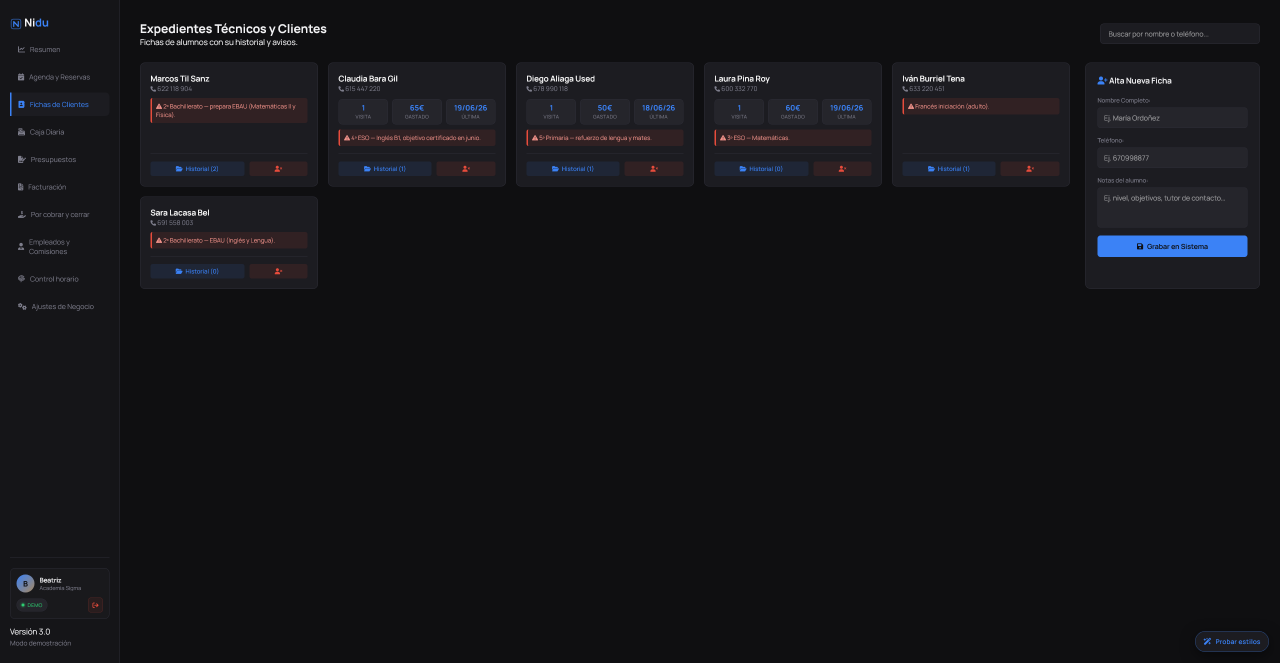View Historial (1) for Diego Aliaga Used
The width and height of the screenshot is (1280, 663).
[573, 169]
